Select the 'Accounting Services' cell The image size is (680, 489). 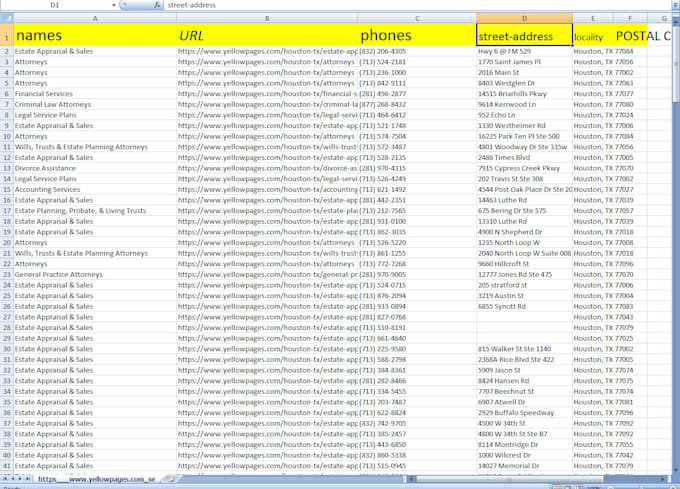(95, 189)
